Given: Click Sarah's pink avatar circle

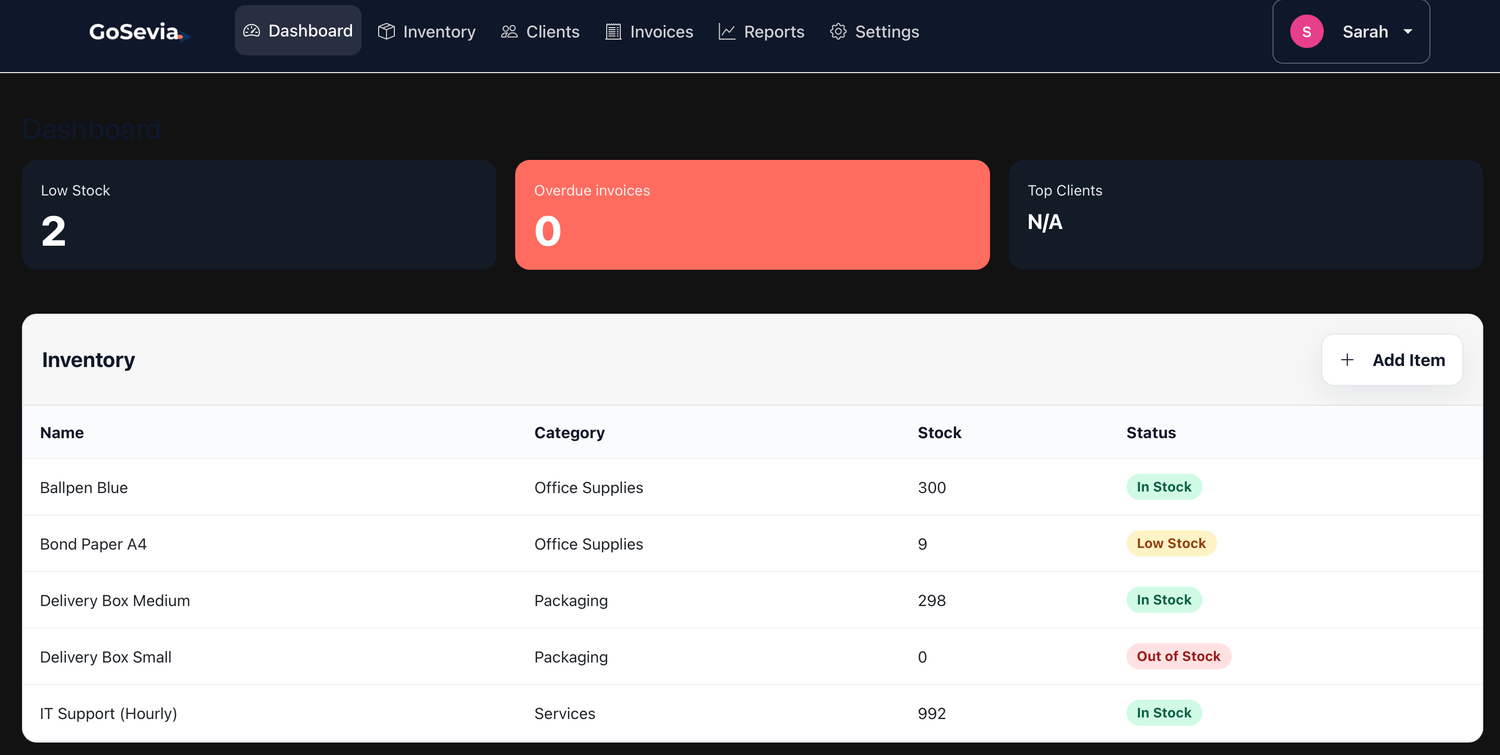Looking at the screenshot, I should click(x=1306, y=32).
